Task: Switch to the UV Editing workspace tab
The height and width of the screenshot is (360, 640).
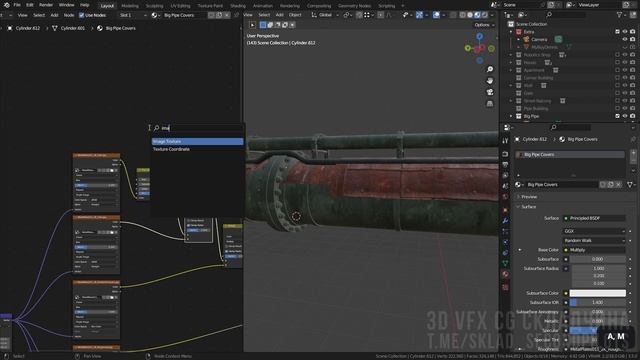Action: tap(180, 6)
